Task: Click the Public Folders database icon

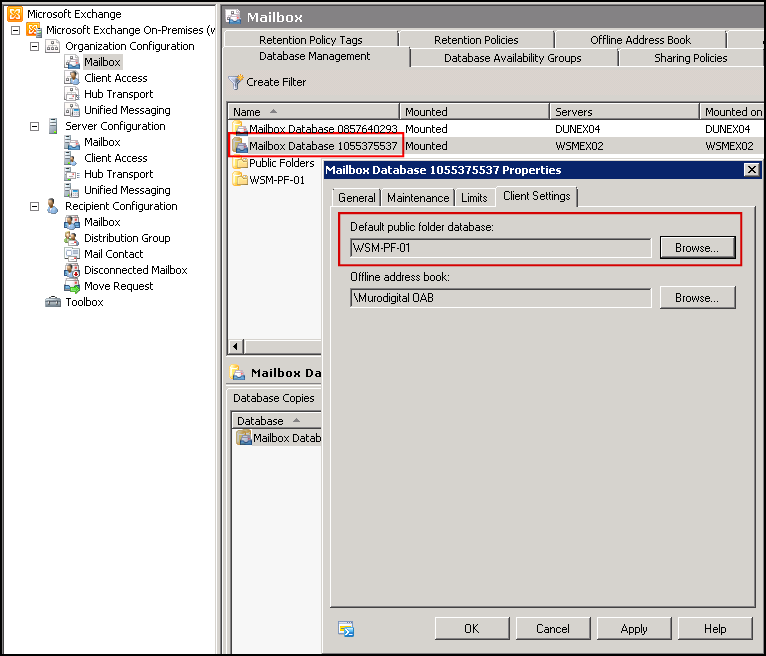Action: point(240,163)
